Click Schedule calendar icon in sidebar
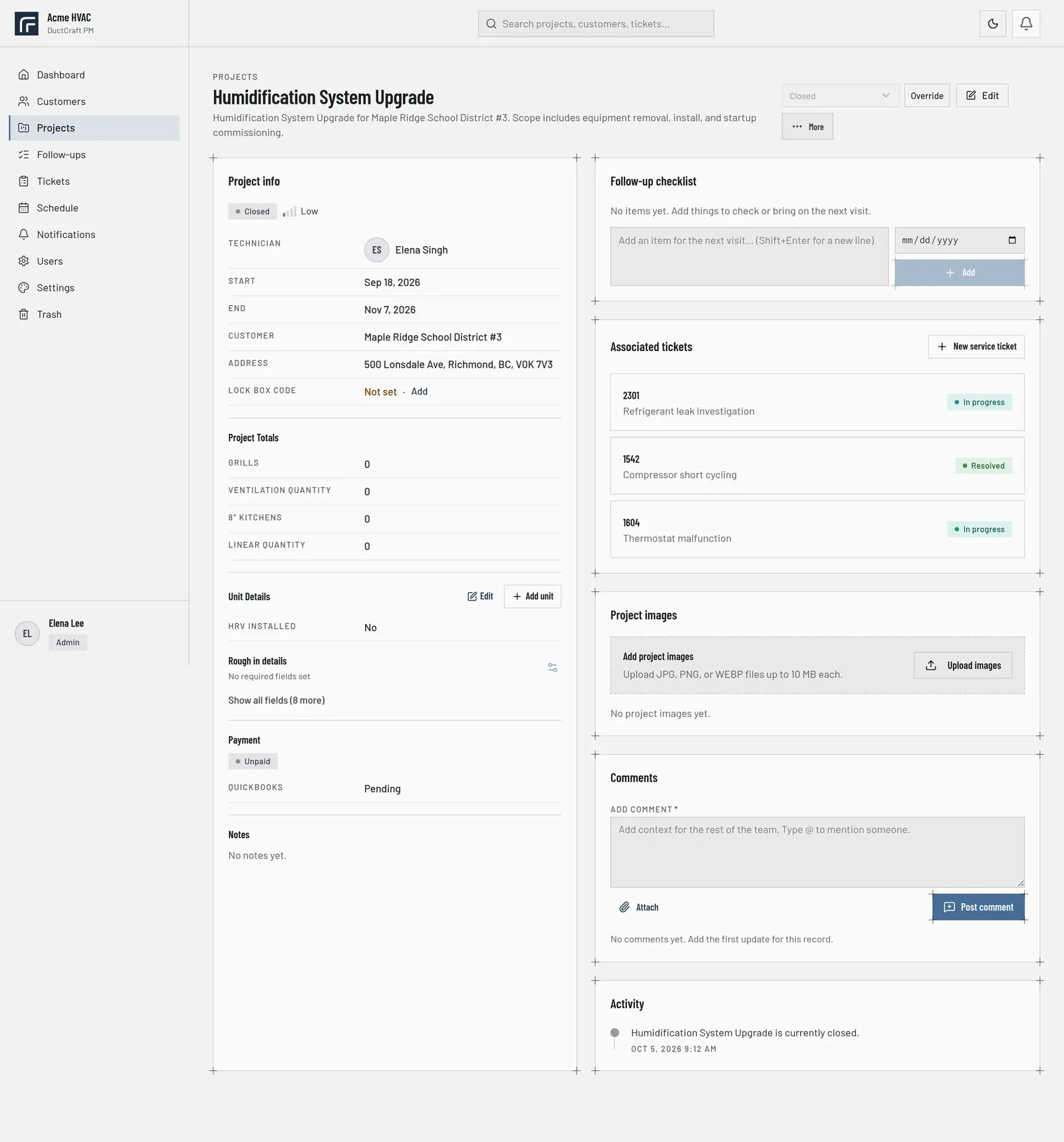1064x1142 pixels. 24,208
